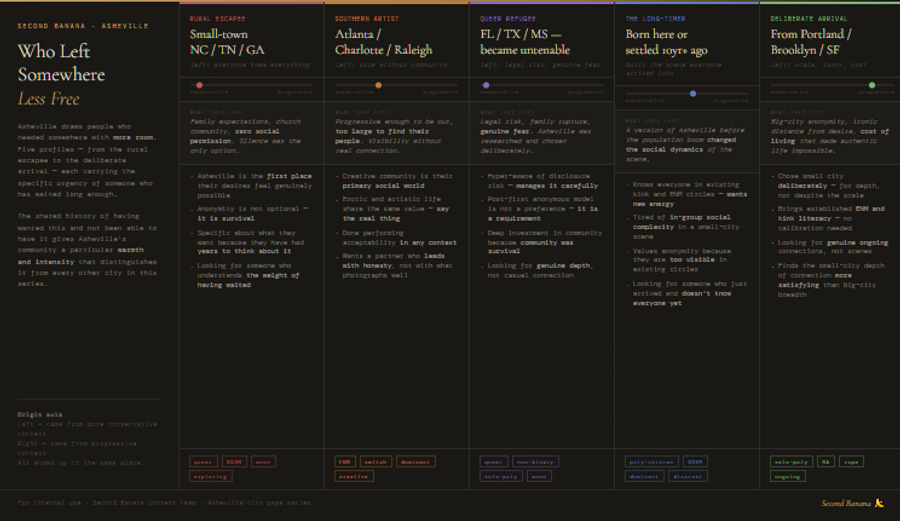Click the purple 'non-binary' tag
Image resolution: width=900 pixels, height=521 pixels.
pyautogui.click(x=536, y=461)
